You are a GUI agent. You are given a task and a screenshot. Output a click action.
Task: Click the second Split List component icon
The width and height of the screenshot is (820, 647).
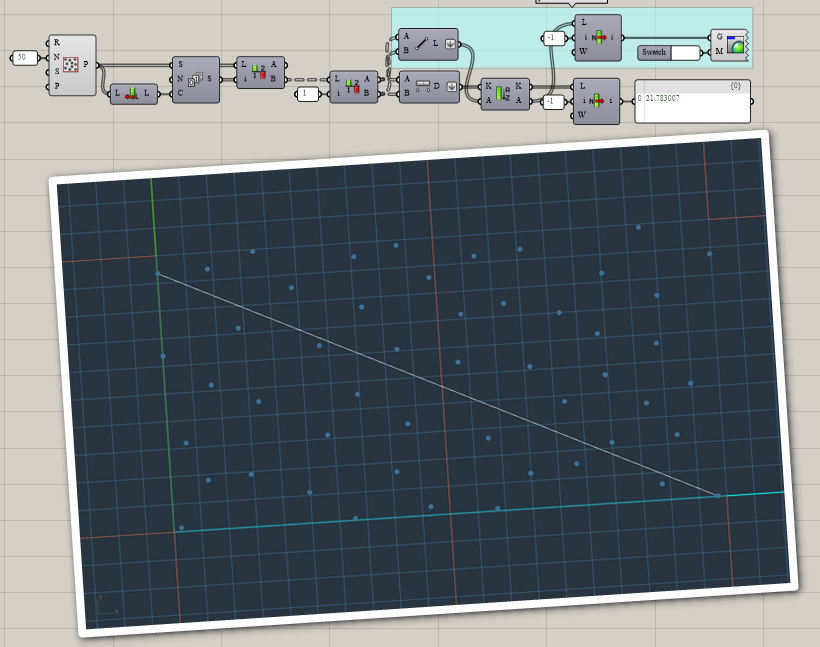352,86
